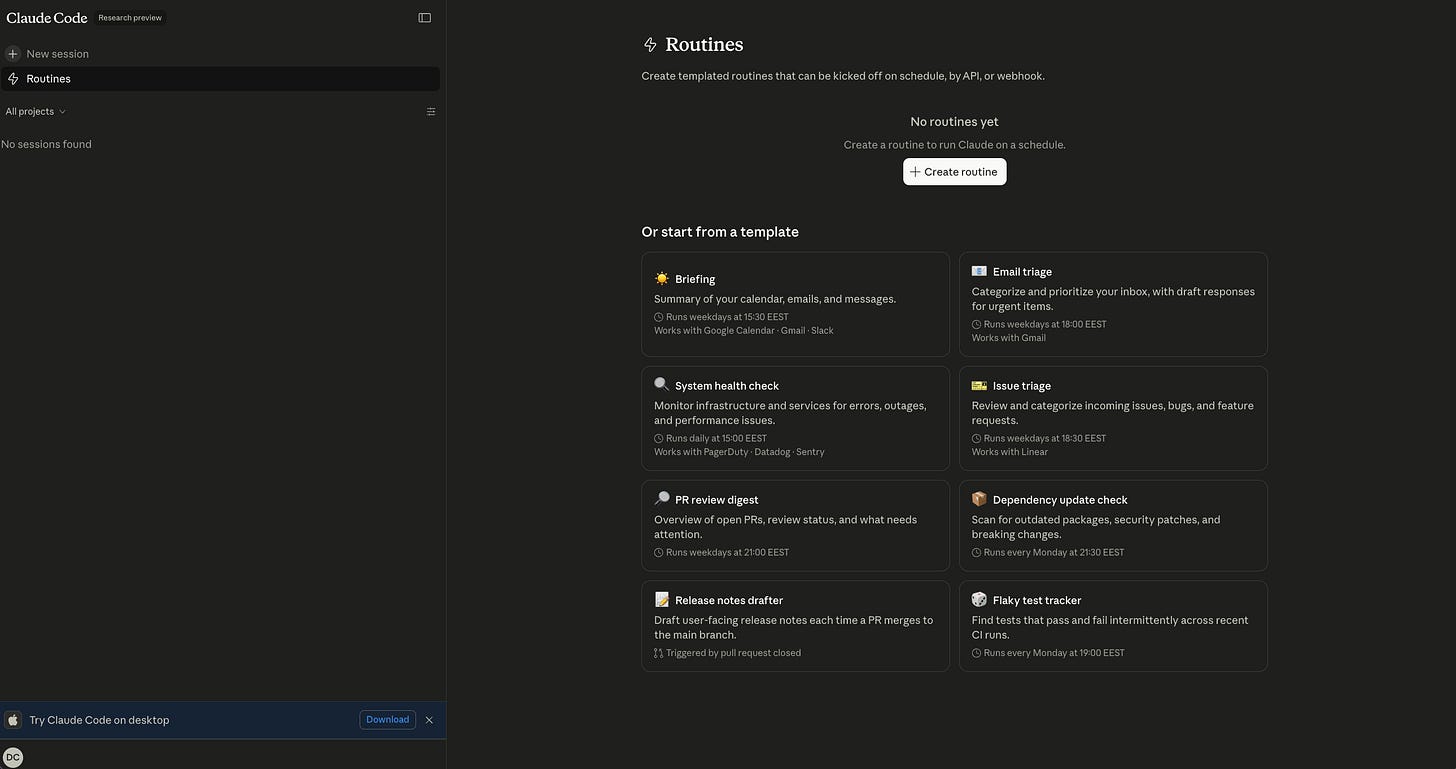The width and height of the screenshot is (1456, 769).
Task: Click the plus icon beside New session
Action: point(13,54)
